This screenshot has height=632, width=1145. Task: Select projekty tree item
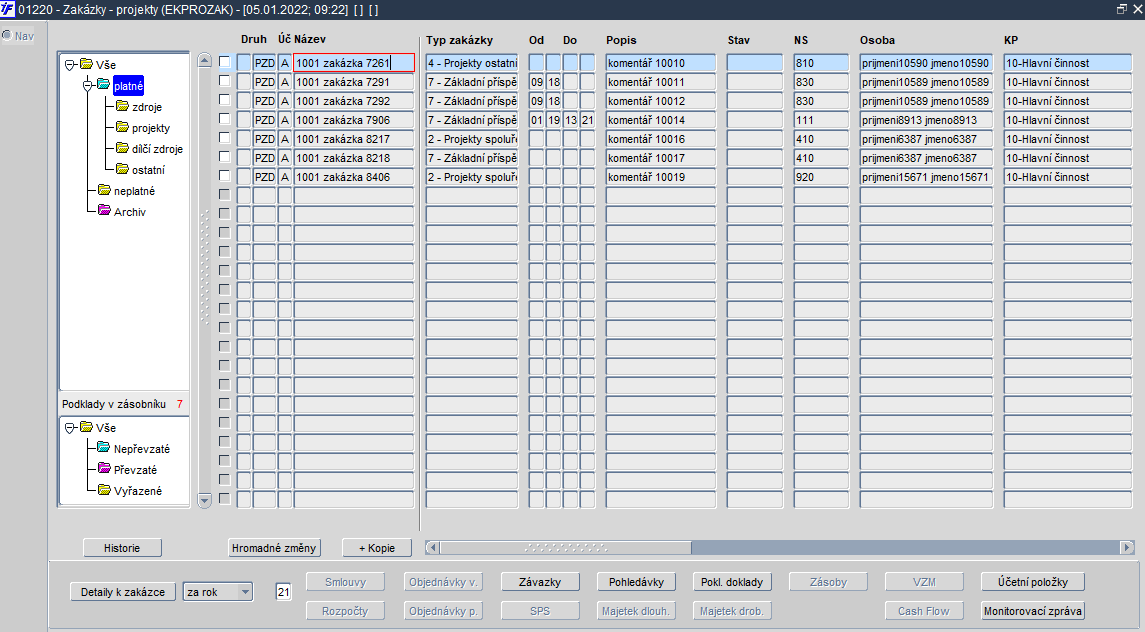pyautogui.click(x=151, y=129)
